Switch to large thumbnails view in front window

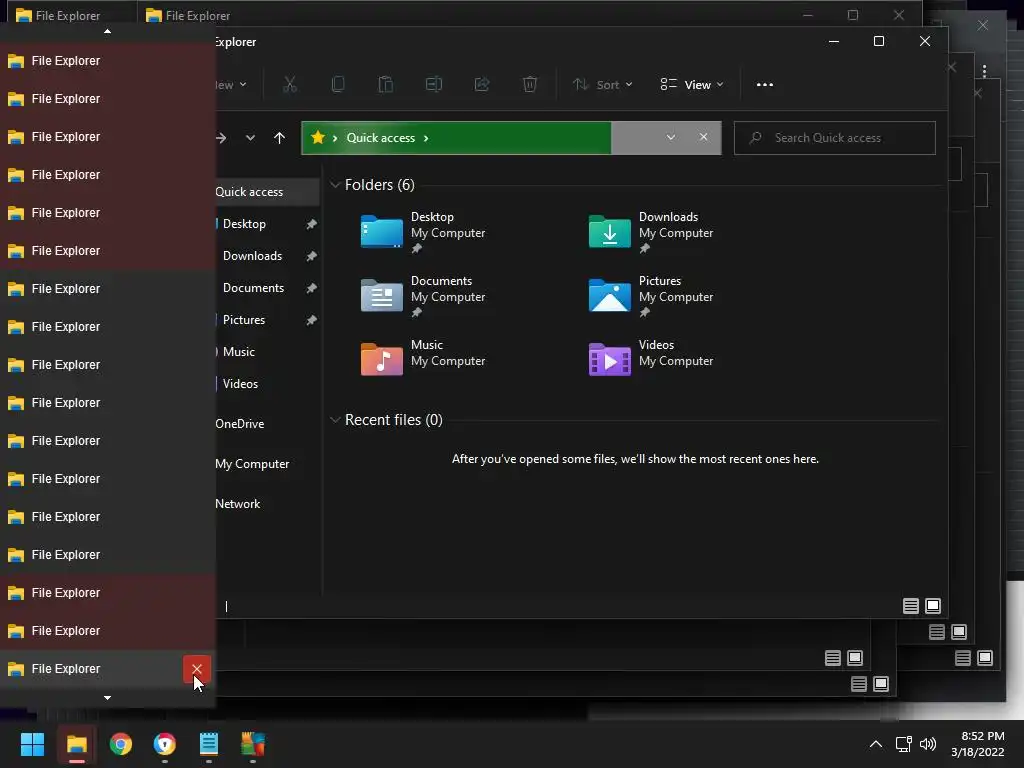tap(933, 606)
